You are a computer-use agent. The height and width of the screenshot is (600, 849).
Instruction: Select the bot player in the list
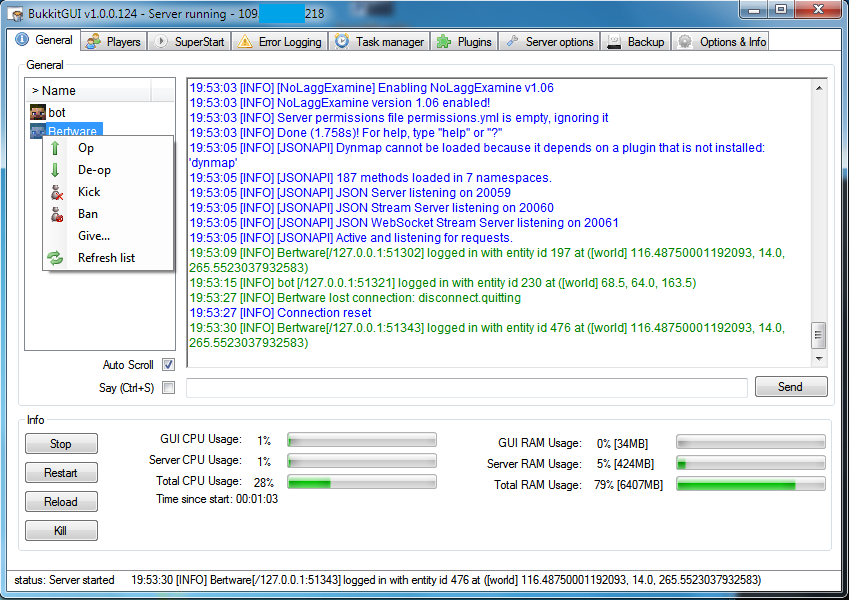point(57,113)
